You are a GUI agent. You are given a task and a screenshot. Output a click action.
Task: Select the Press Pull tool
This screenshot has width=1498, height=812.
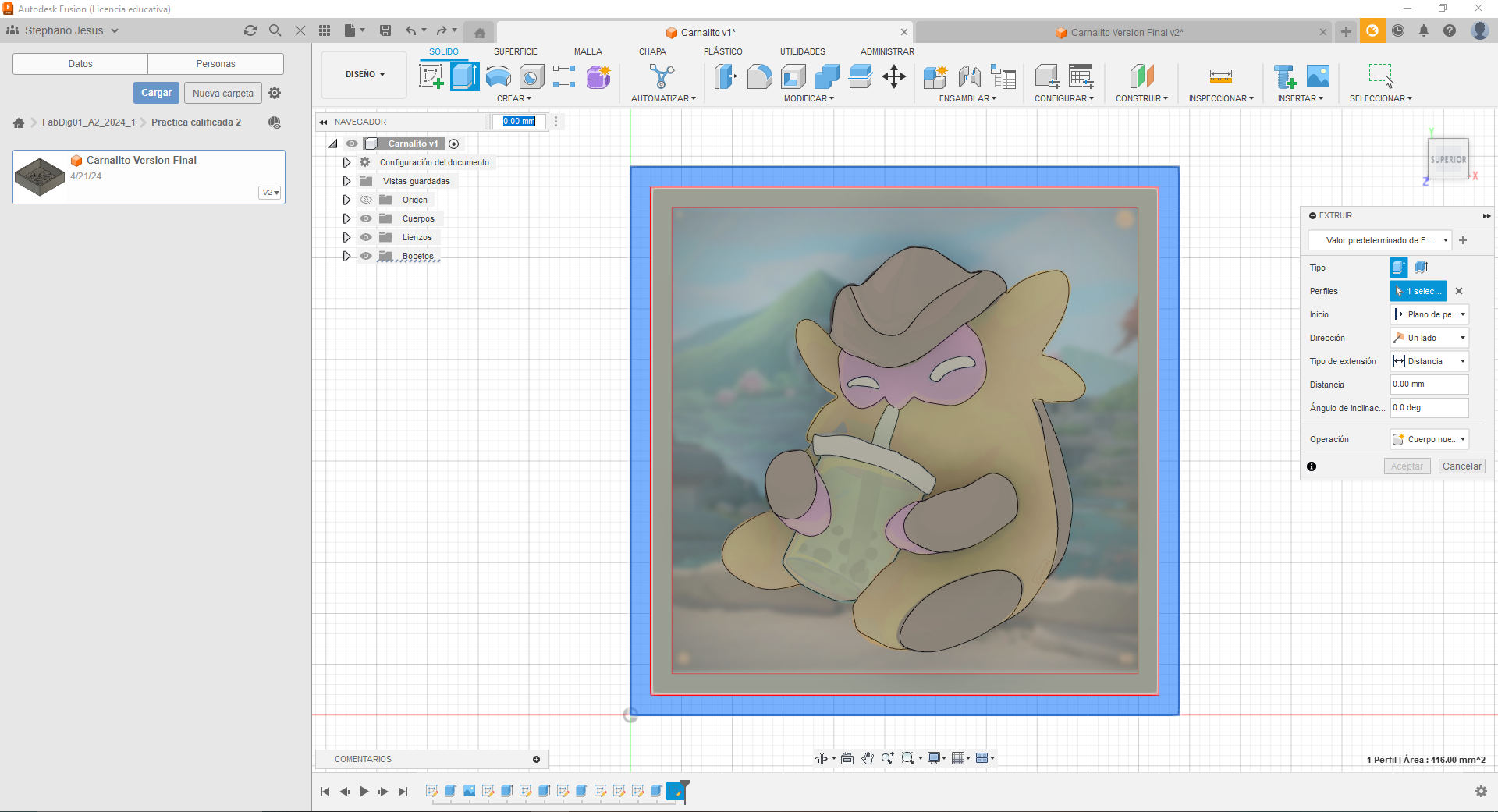coord(726,76)
